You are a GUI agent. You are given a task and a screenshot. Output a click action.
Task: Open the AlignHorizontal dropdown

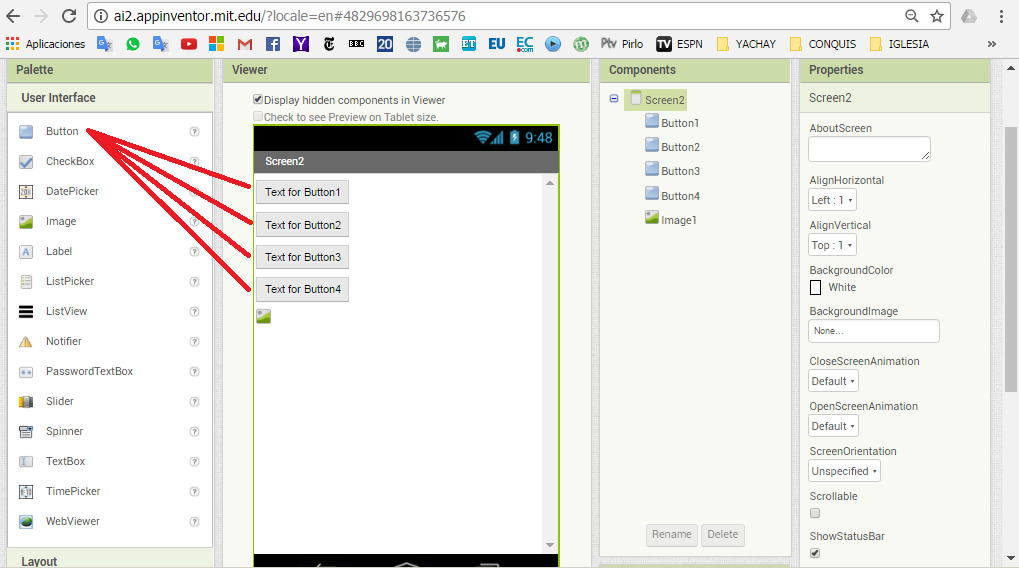[832, 200]
